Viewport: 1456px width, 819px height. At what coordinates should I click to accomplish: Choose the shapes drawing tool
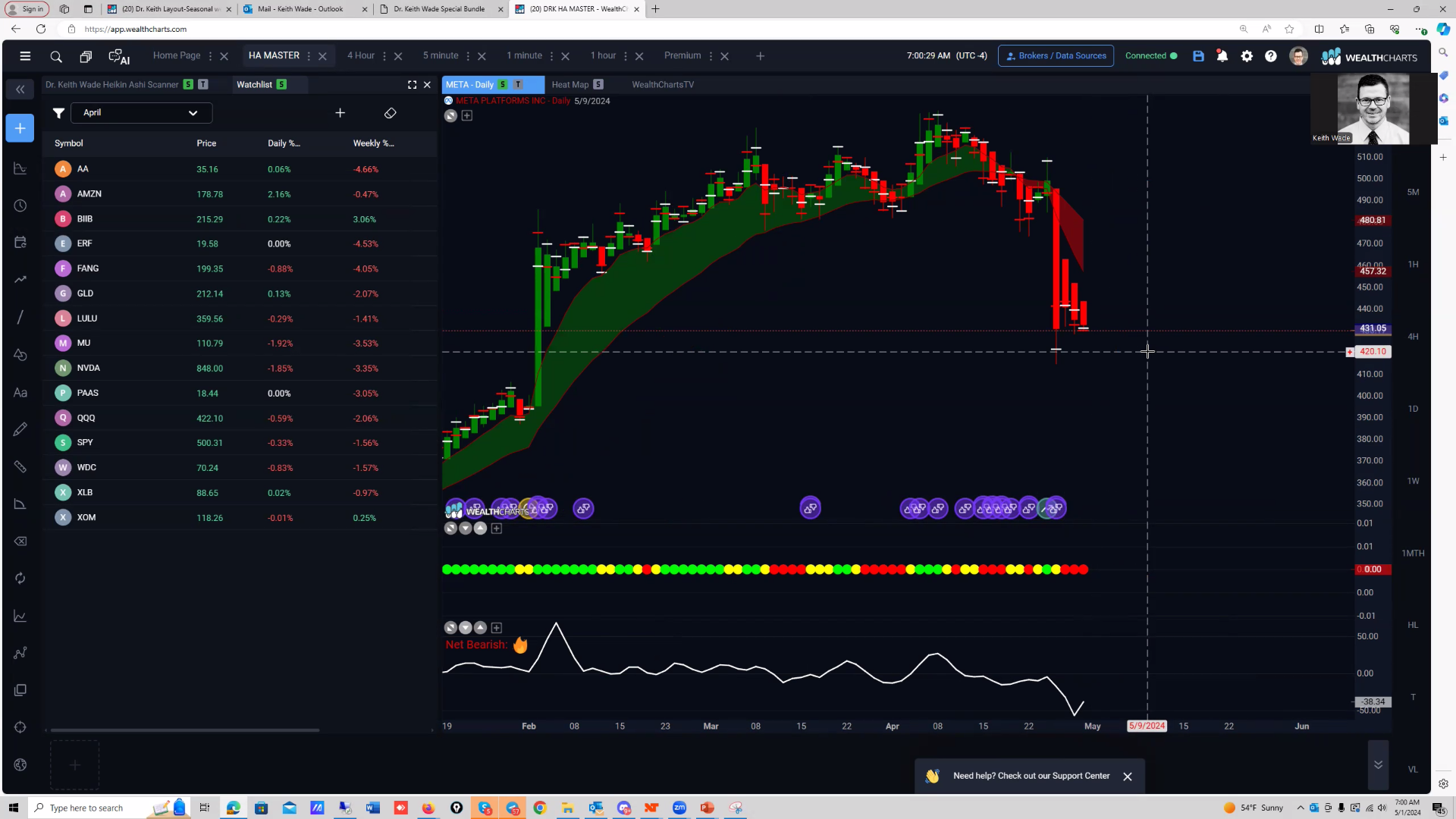pyautogui.click(x=20, y=354)
